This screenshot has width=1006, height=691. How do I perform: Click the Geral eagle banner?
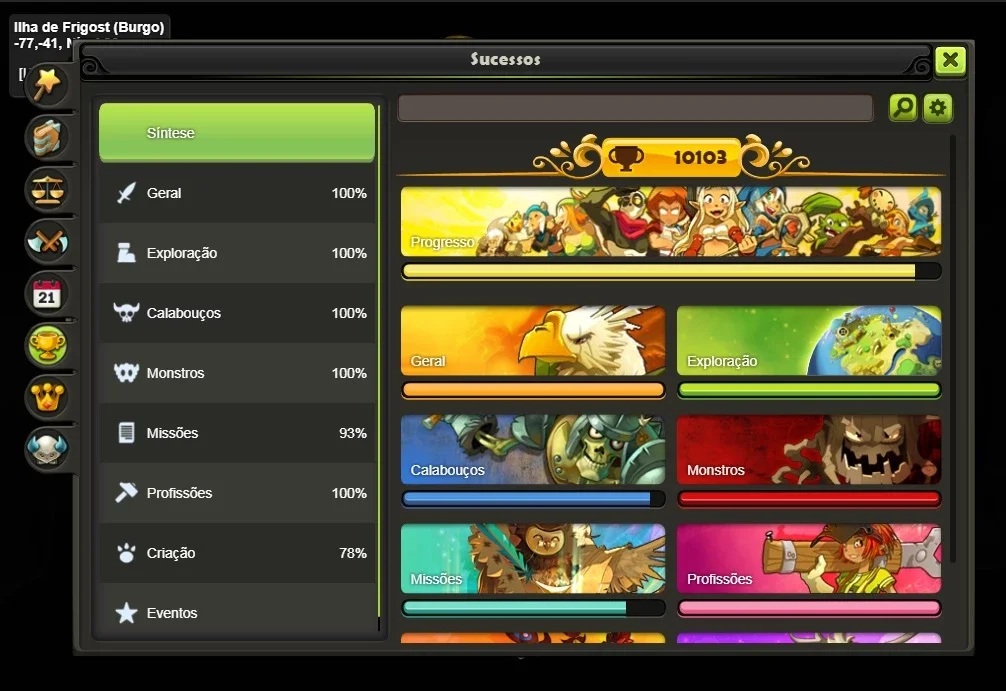click(x=533, y=340)
